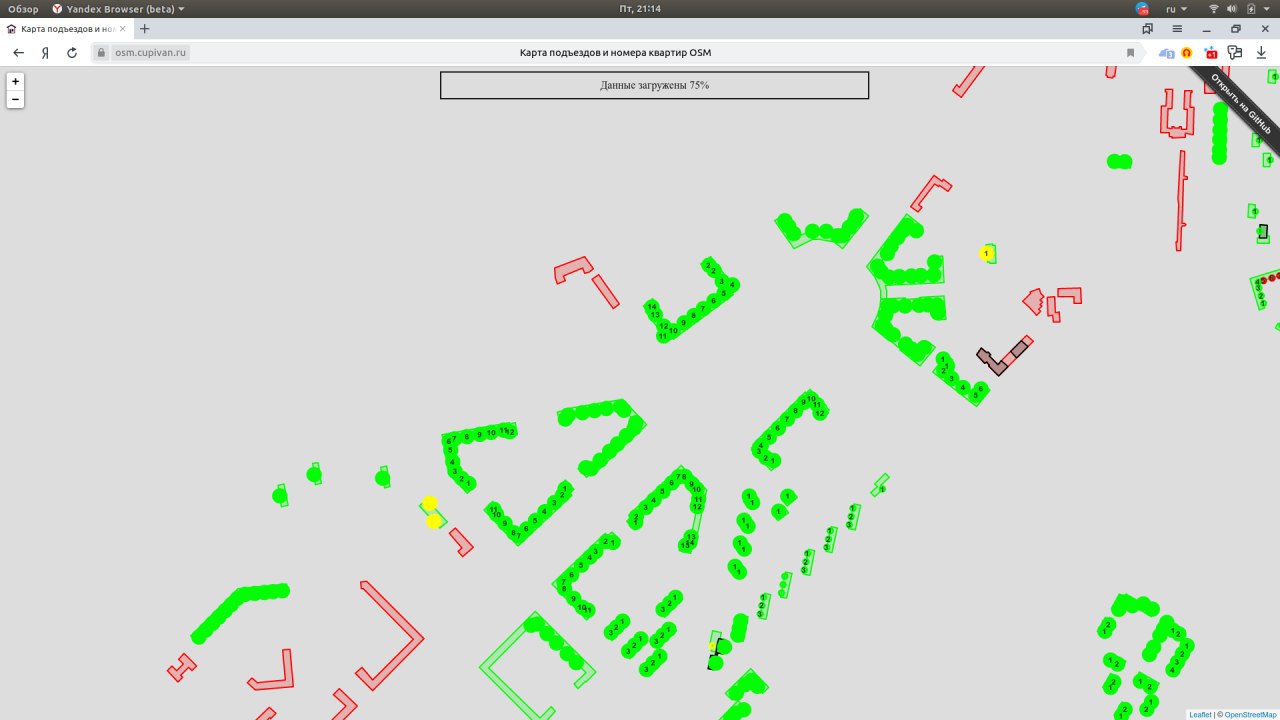Open the system menu arrow in top bar
This screenshot has width=1280, height=720.
point(1266,8)
